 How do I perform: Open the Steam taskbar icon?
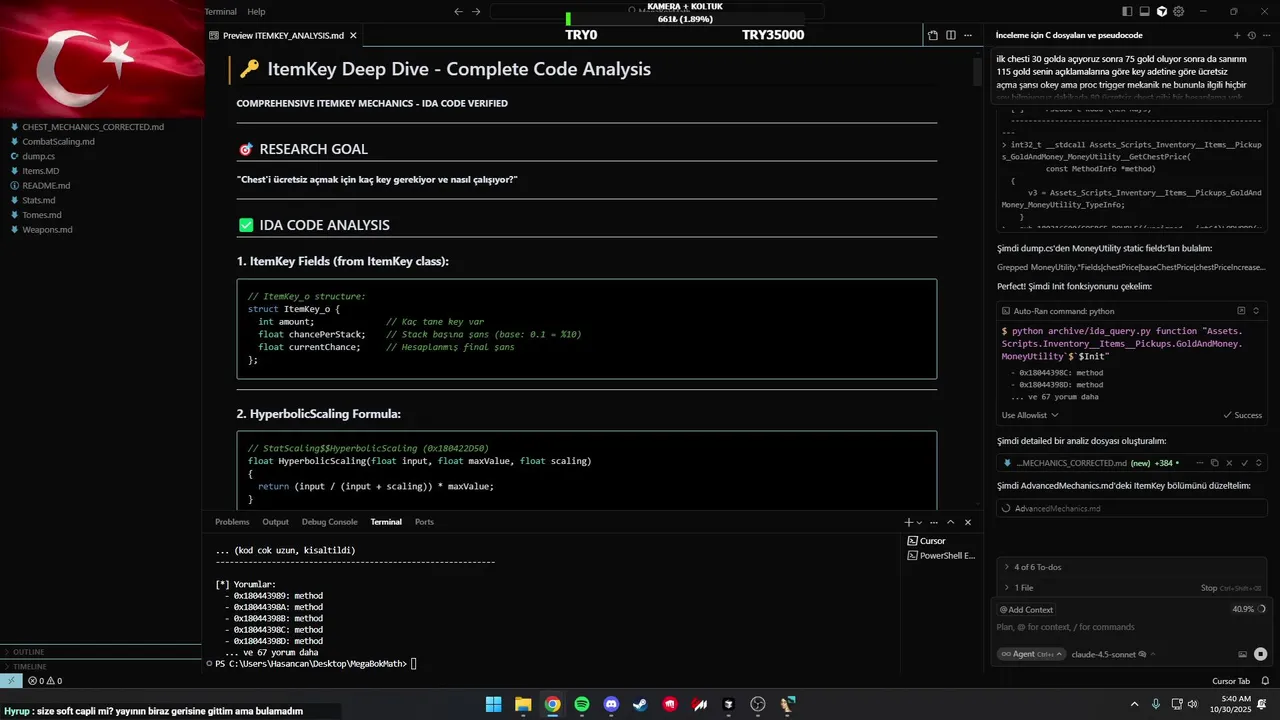point(640,704)
